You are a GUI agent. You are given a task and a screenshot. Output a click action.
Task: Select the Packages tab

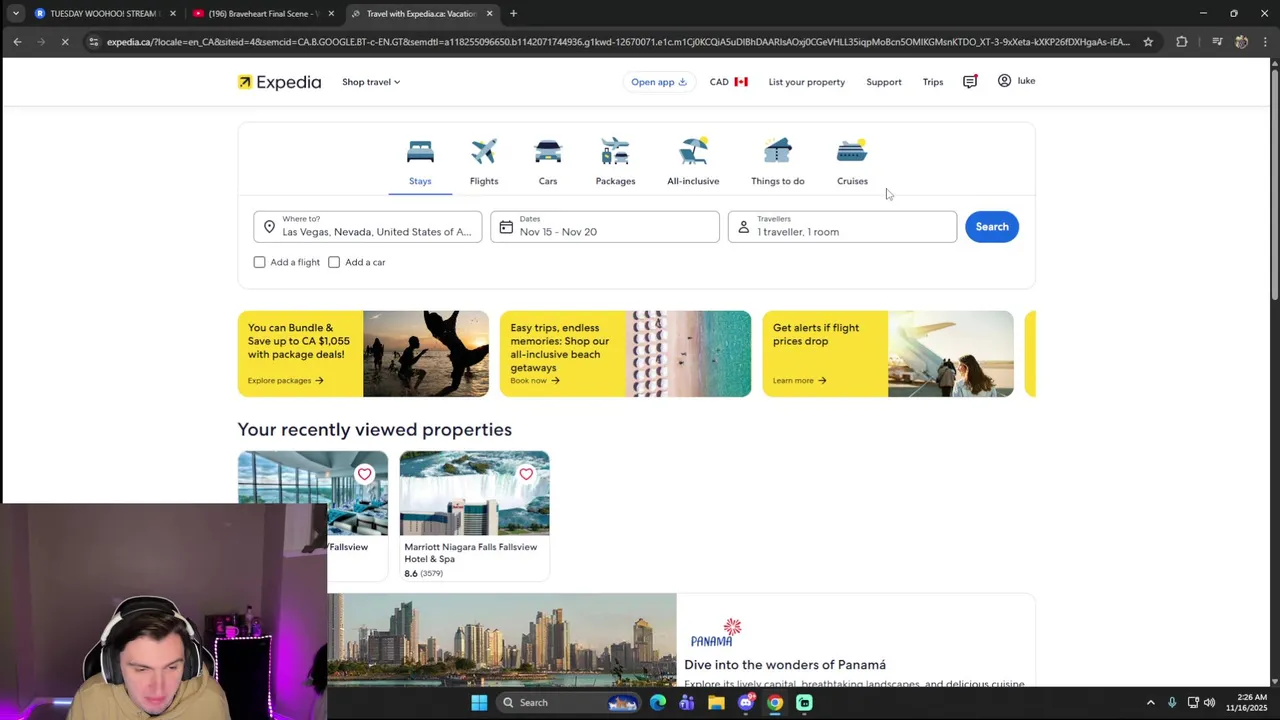[x=615, y=162]
